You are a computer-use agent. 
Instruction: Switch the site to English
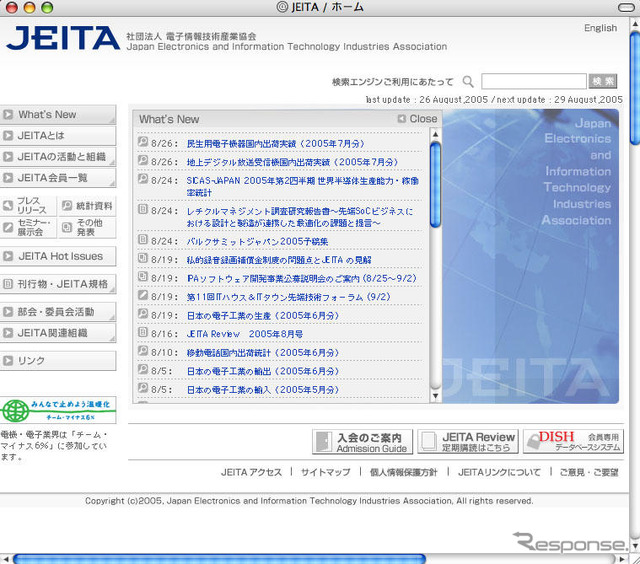600,28
